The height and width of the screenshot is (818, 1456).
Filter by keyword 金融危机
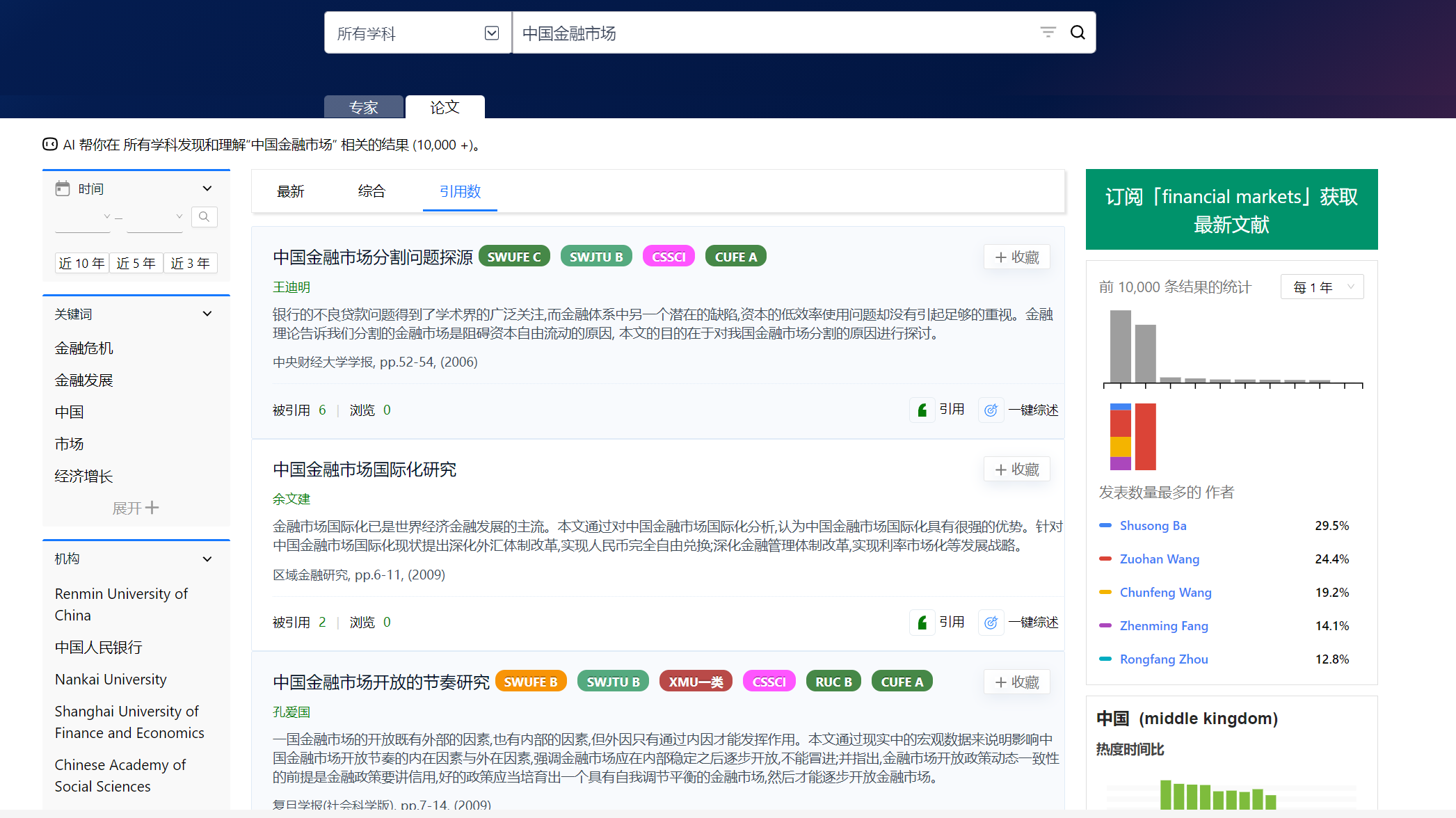pyautogui.click(x=83, y=348)
